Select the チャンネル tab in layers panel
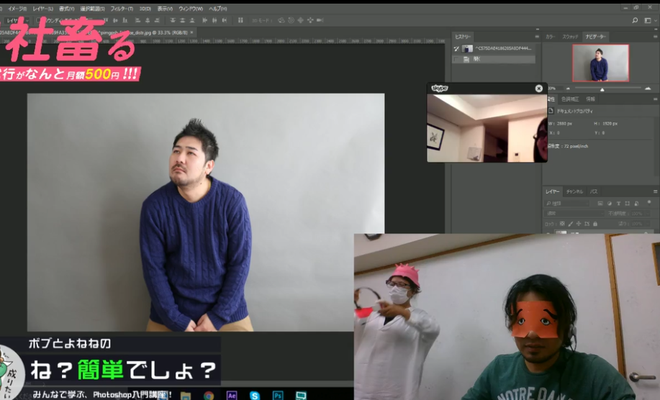The height and width of the screenshot is (400, 660). [x=575, y=190]
